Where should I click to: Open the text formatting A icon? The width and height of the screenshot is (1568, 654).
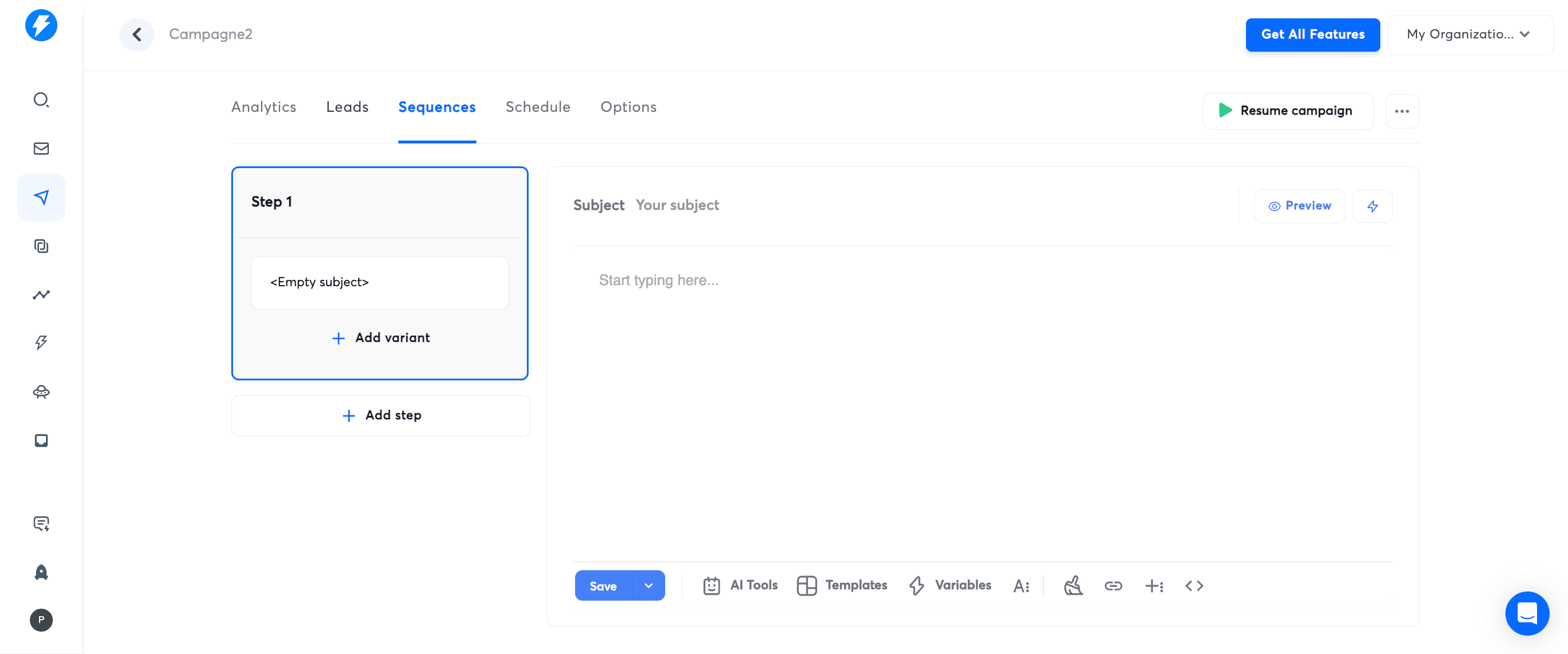pyautogui.click(x=1021, y=586)
